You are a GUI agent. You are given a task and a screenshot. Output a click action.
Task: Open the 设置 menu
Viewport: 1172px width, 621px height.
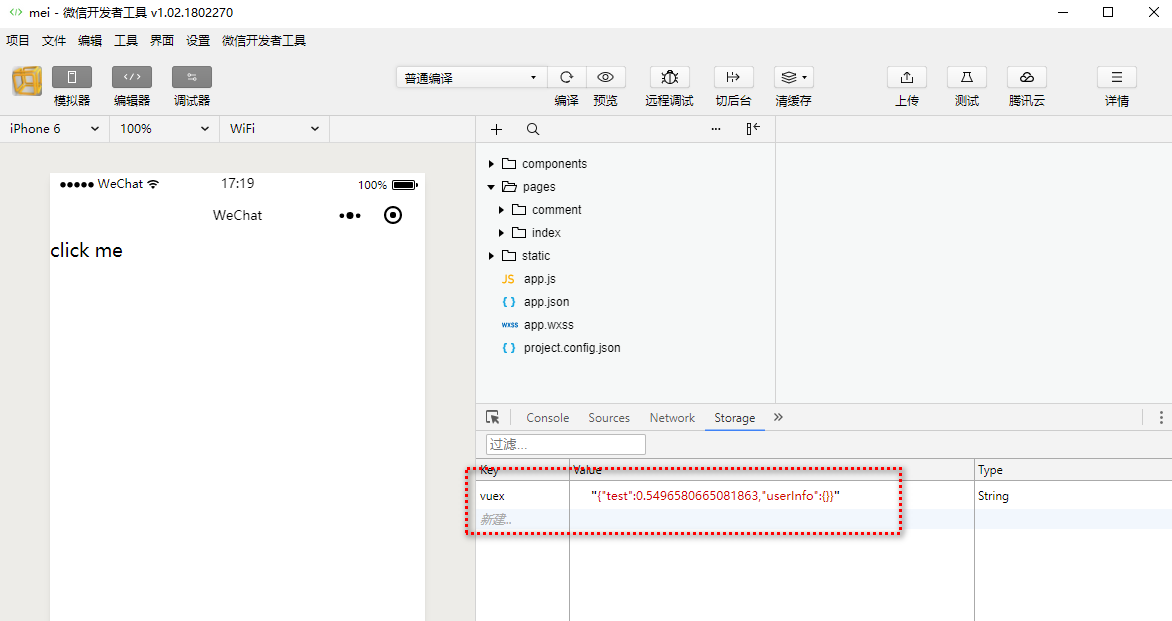198,40
